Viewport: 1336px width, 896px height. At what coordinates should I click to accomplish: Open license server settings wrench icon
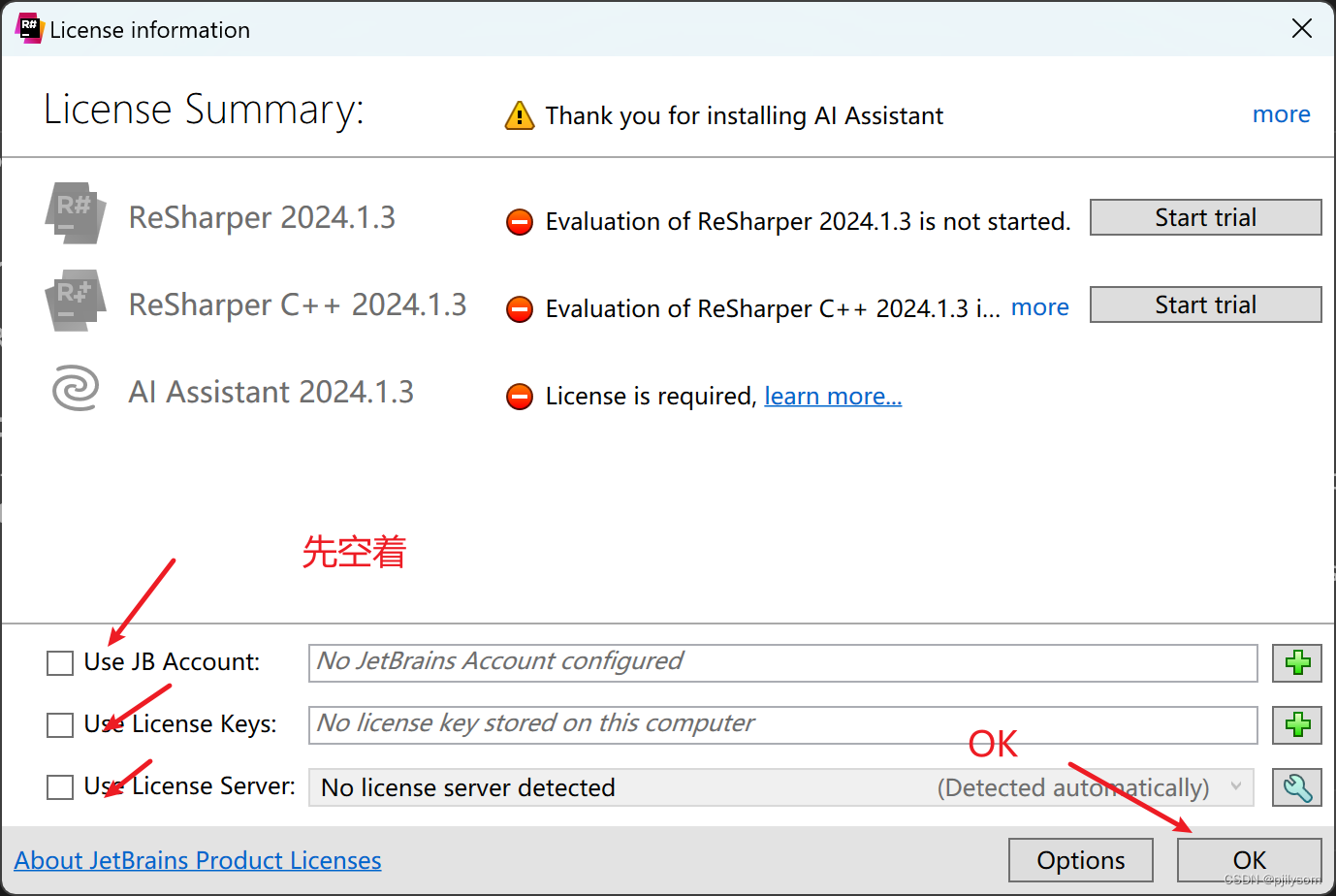[1297, 787]
